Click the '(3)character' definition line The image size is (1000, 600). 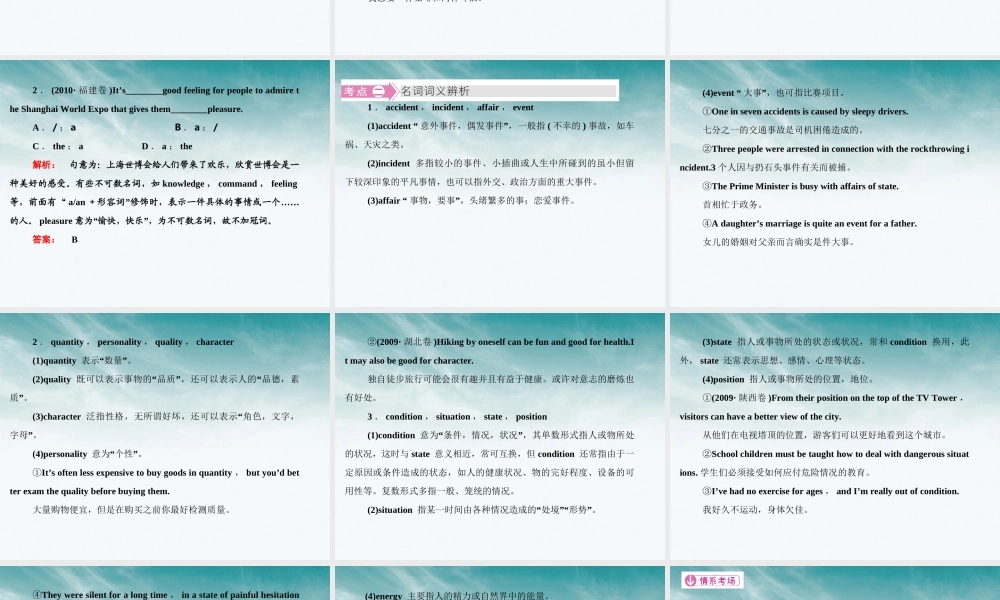pos(154,425)
